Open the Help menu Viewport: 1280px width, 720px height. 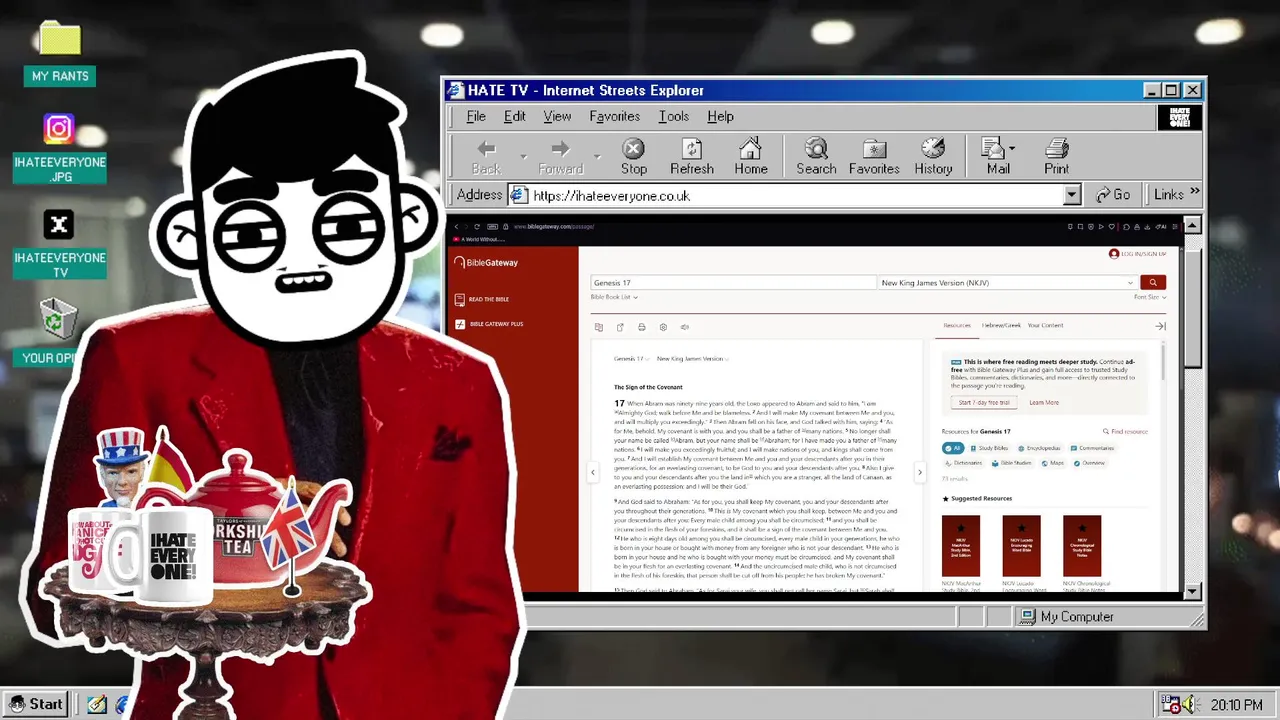point(720,117)
